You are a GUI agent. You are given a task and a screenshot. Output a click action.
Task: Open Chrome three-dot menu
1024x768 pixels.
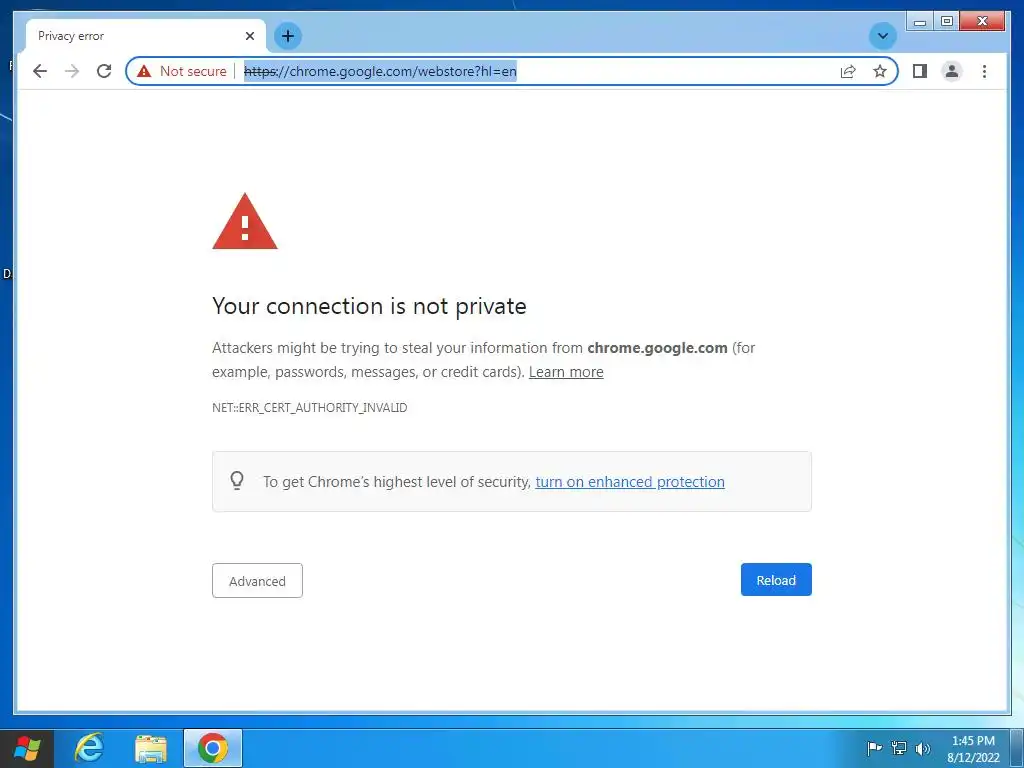tap(984, 71)
